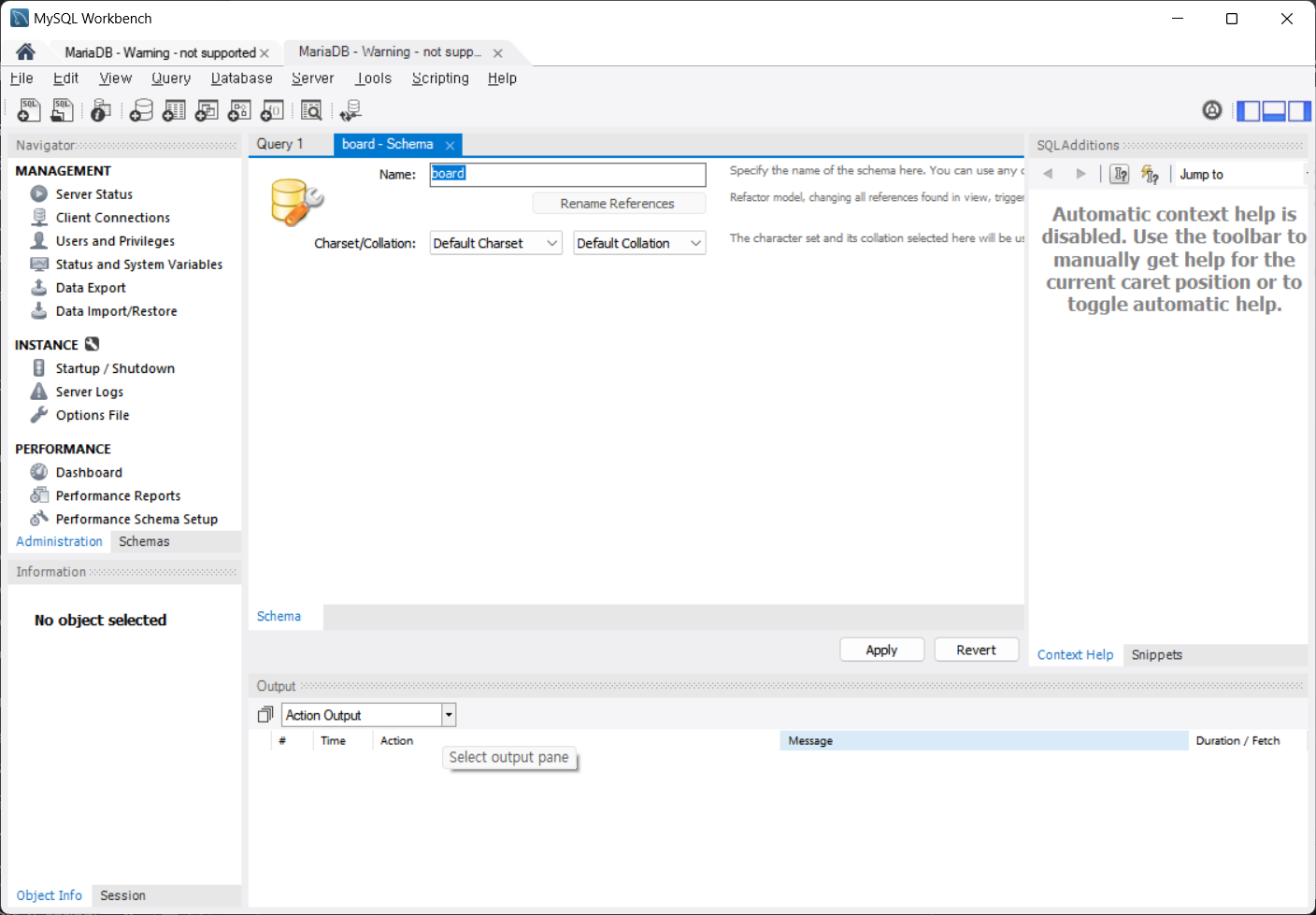Click the Revert button

(976, 650)
